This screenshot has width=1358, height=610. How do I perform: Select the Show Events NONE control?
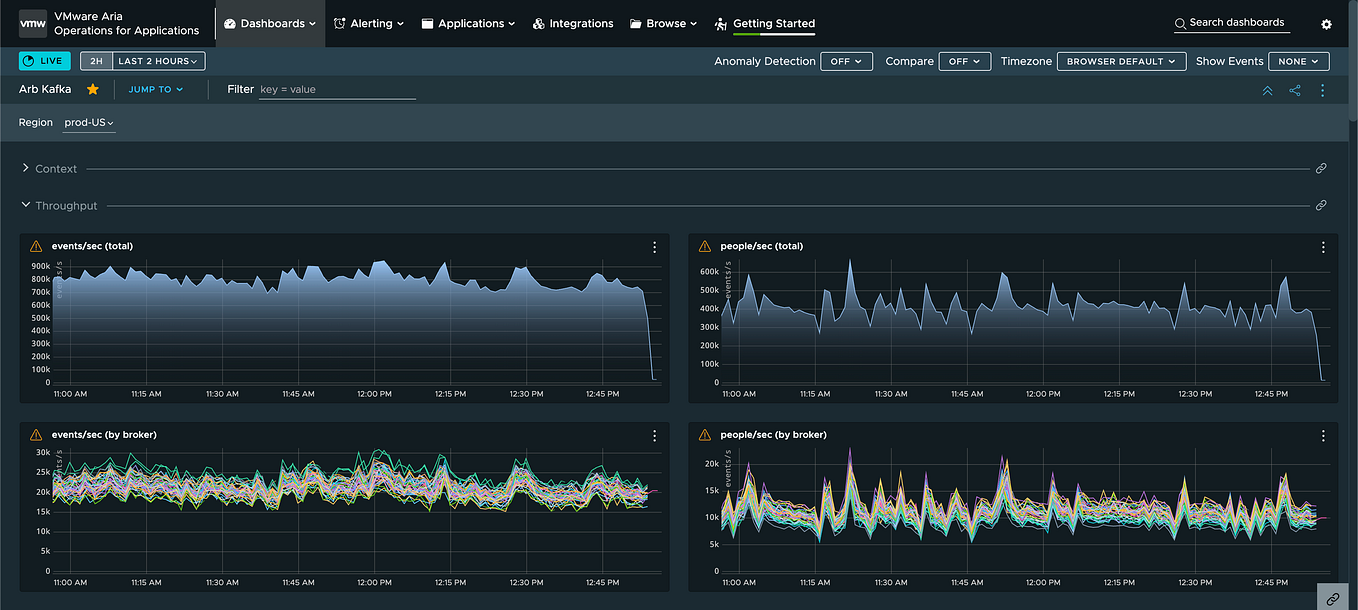click(1298, 60)
